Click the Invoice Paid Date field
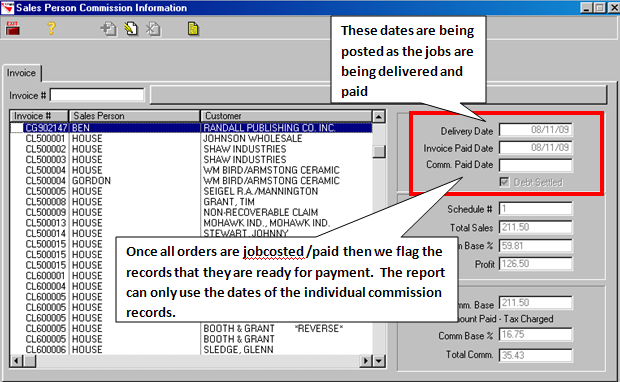This screenshot has height=382, width=620. pos(535,148)
